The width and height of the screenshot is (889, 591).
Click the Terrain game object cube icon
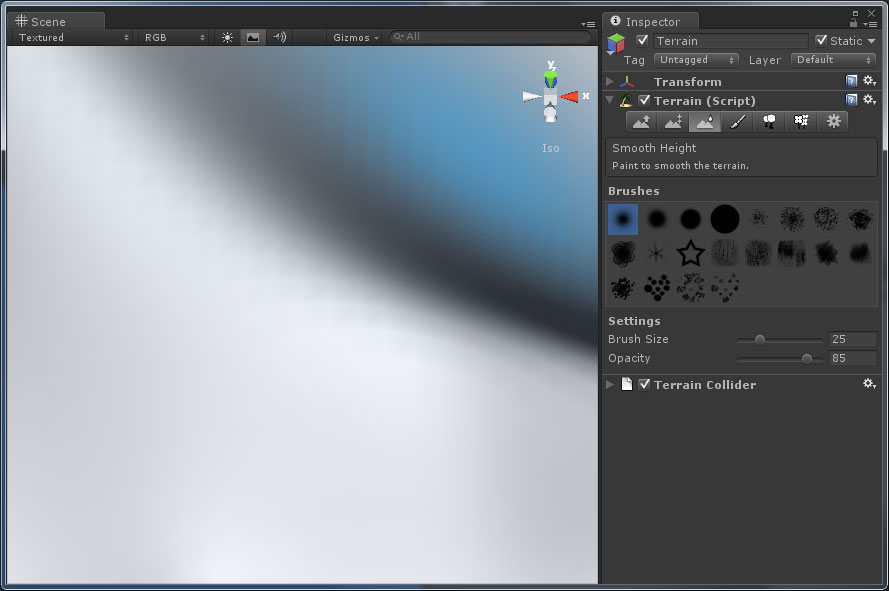point(616,43)
